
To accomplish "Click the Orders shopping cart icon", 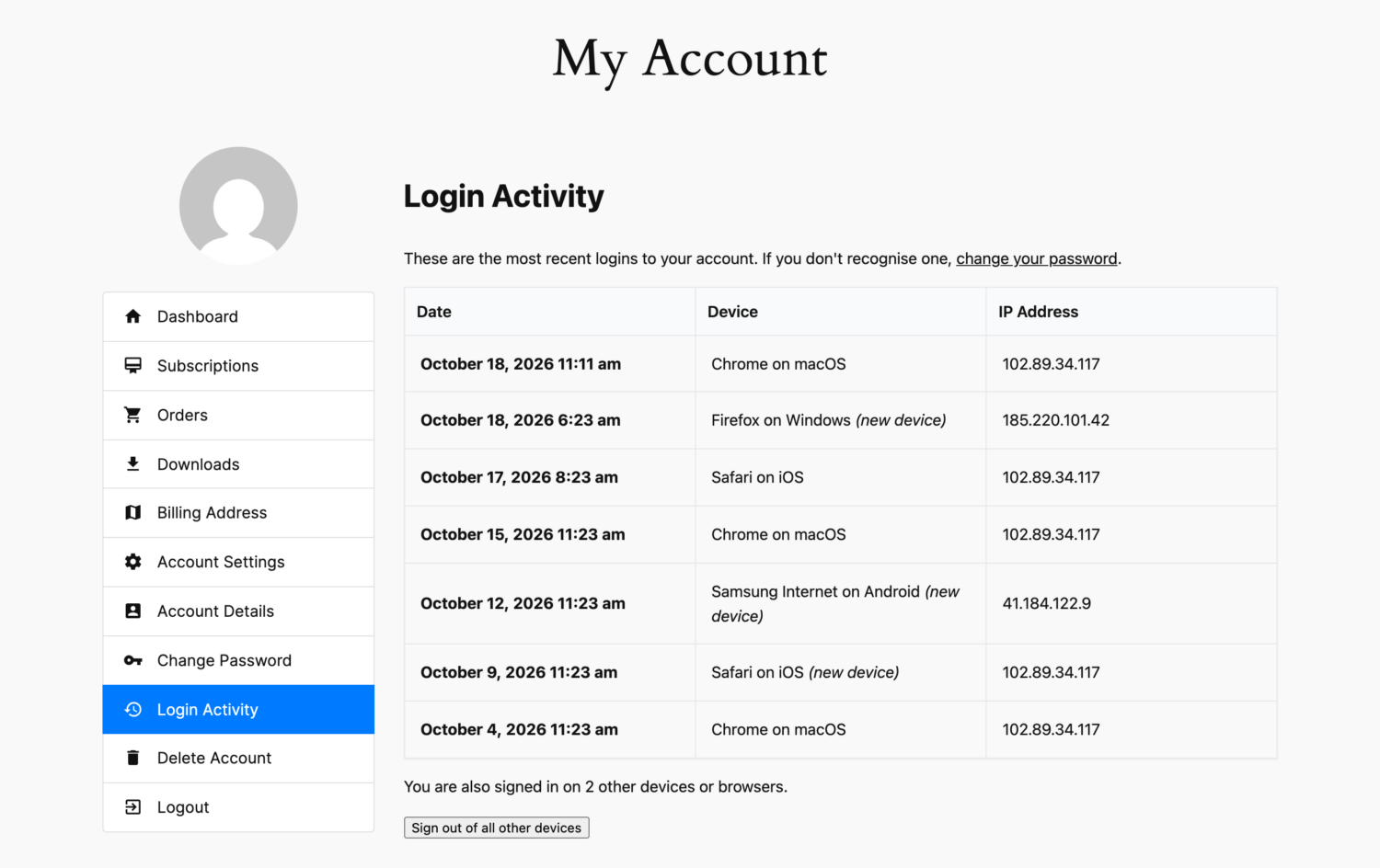I will (x=133, y=415).
